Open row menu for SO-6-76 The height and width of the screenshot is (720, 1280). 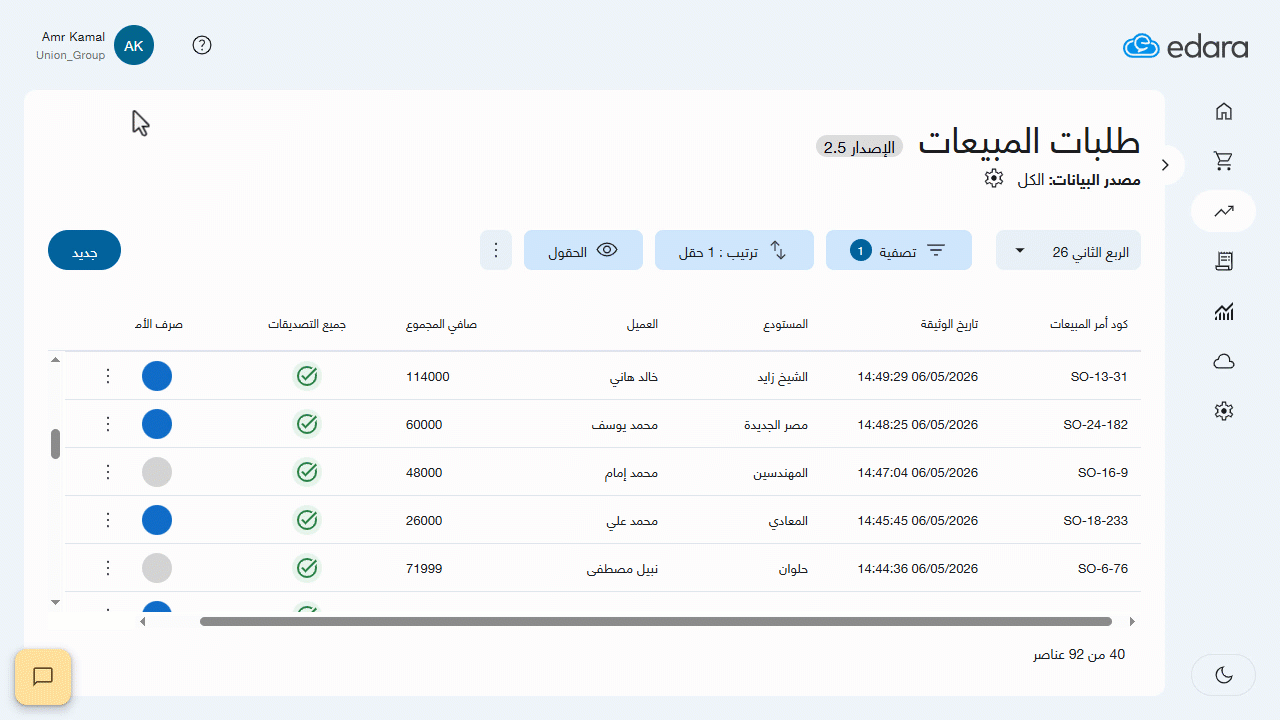pyautogui.click(x=108, y=568)
